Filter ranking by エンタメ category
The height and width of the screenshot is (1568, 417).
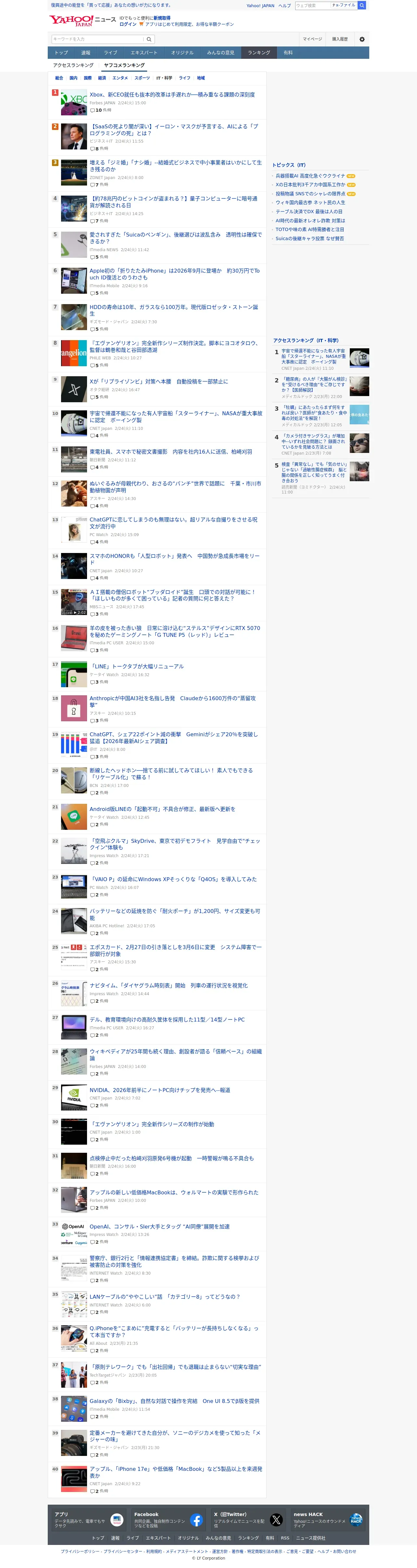(x=120, y=78)
